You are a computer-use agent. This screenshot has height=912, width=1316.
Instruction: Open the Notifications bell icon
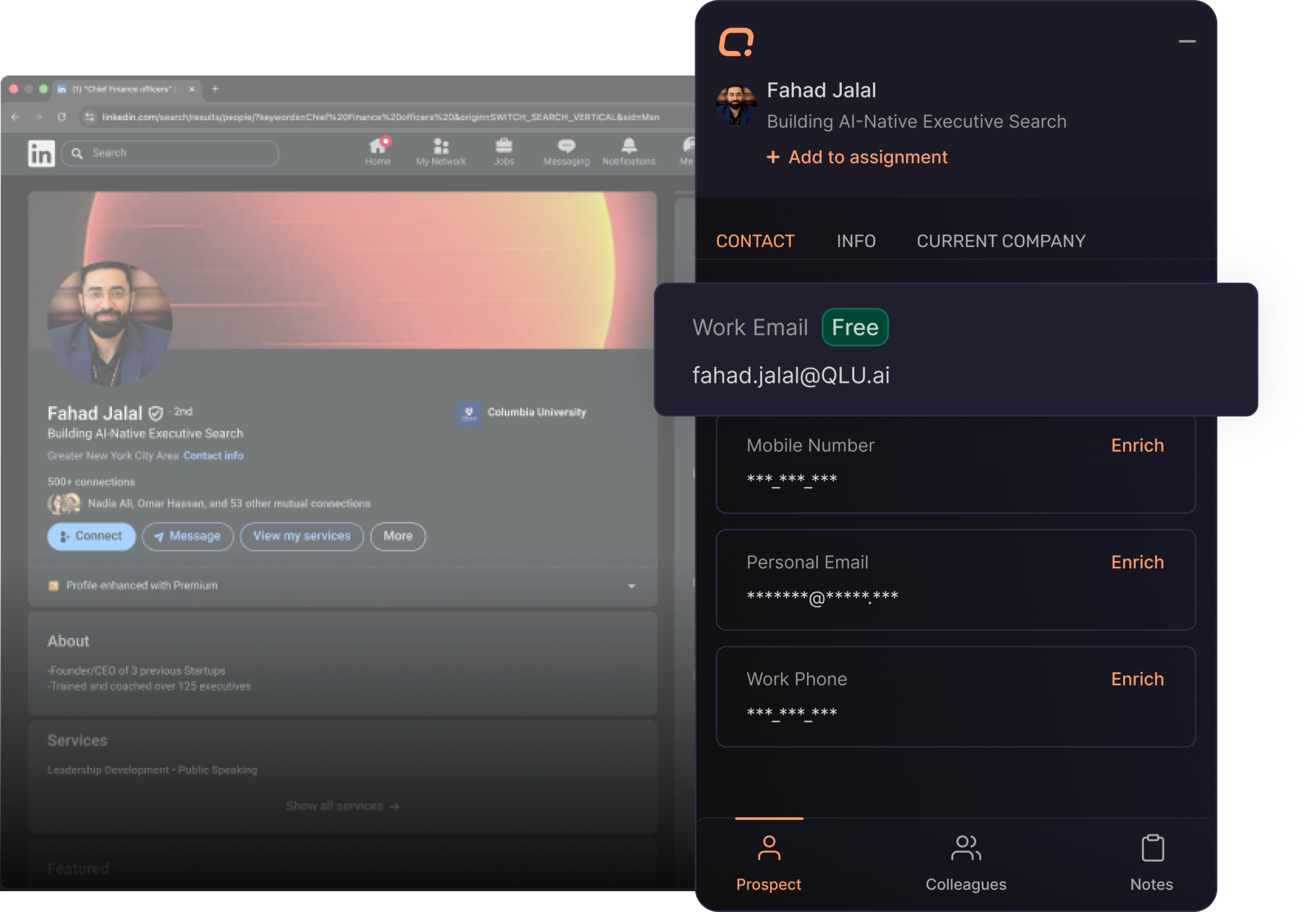point(629,146)
